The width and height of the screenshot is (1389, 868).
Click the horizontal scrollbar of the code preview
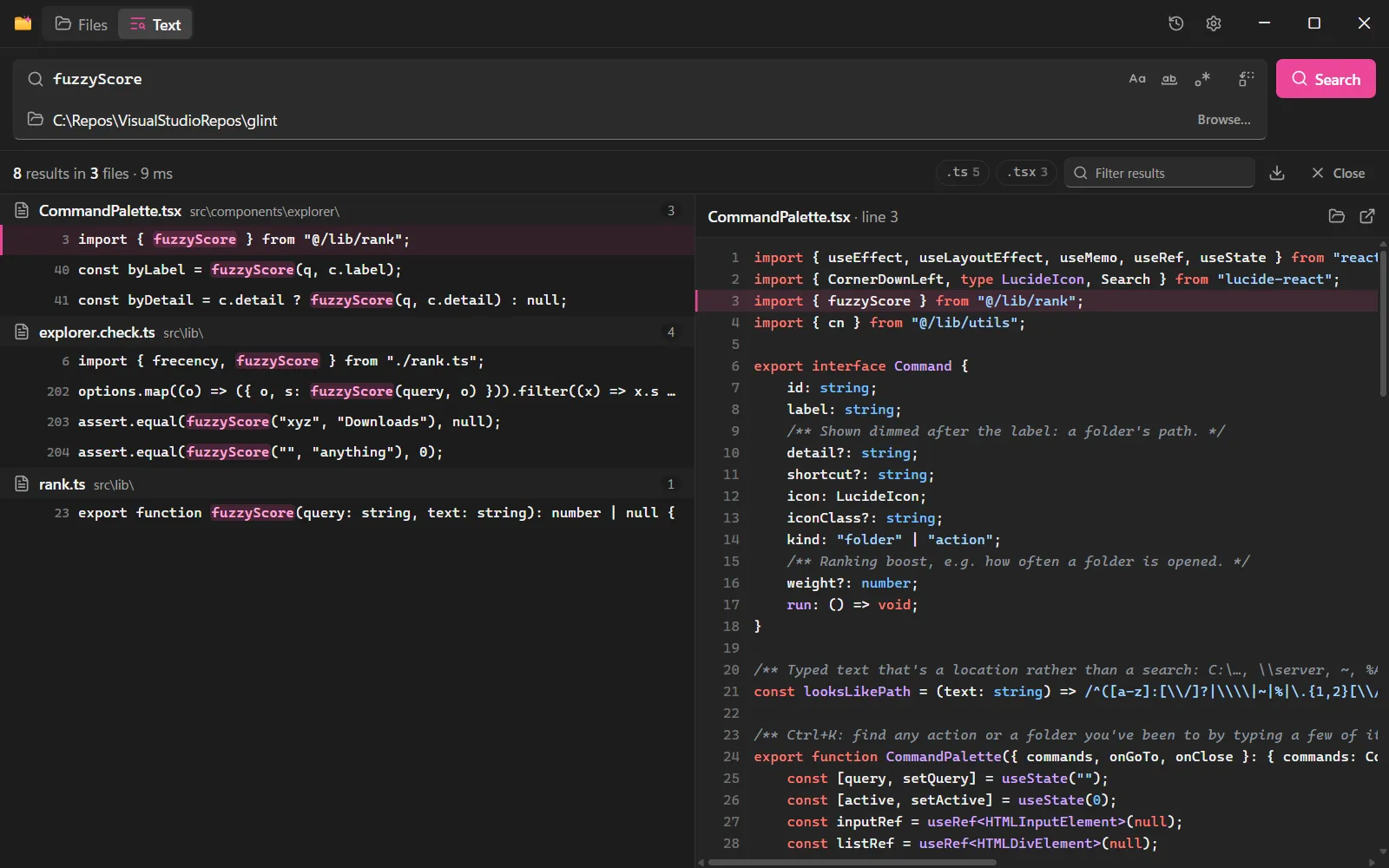click(x=852, y=863)
